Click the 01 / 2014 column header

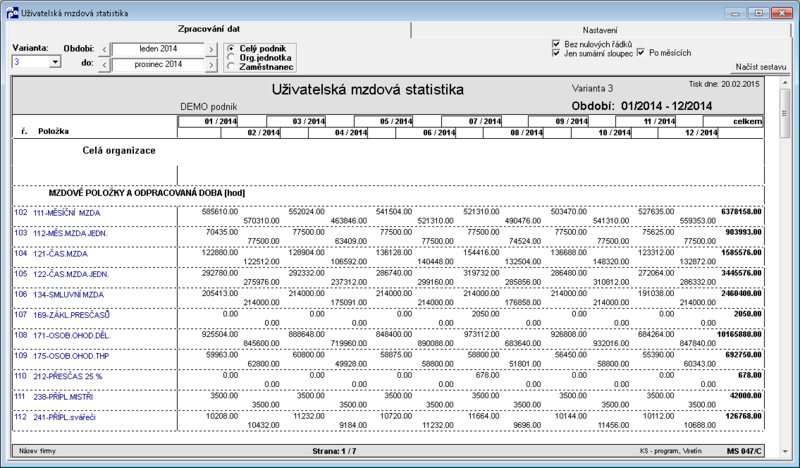208,121
